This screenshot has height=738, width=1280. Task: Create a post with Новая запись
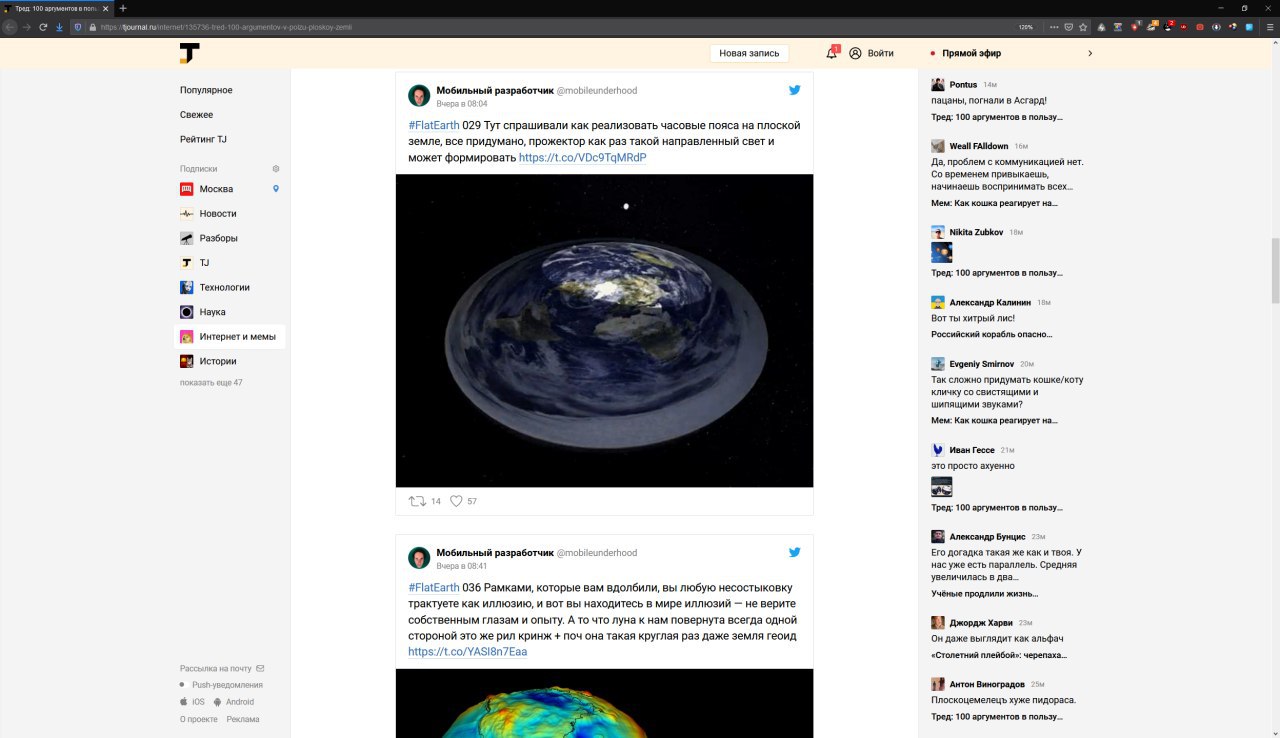point(749,53)
